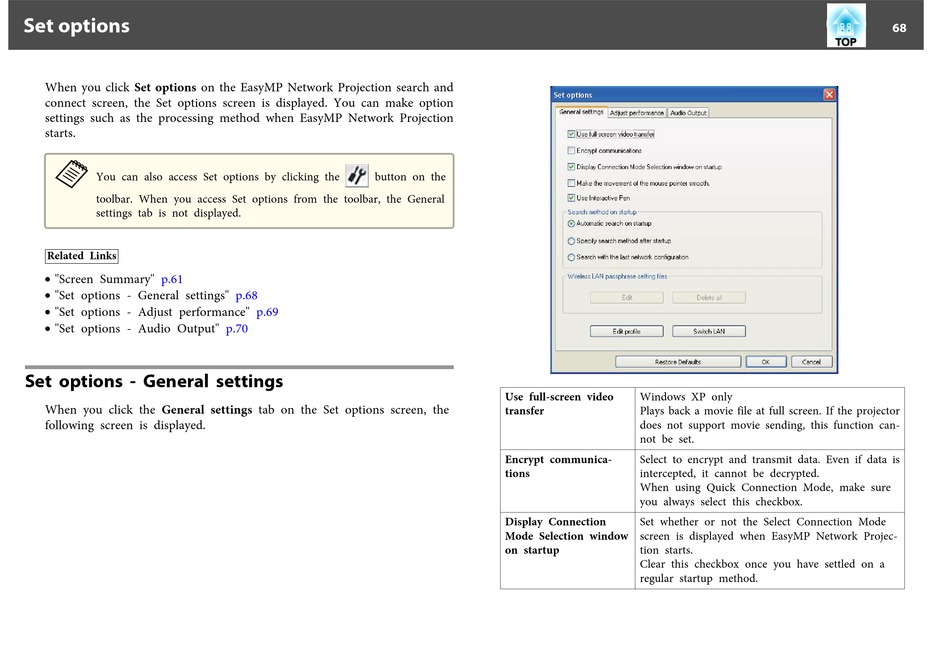
Task: Click the Edit profile button
Action: click(626, 332)
